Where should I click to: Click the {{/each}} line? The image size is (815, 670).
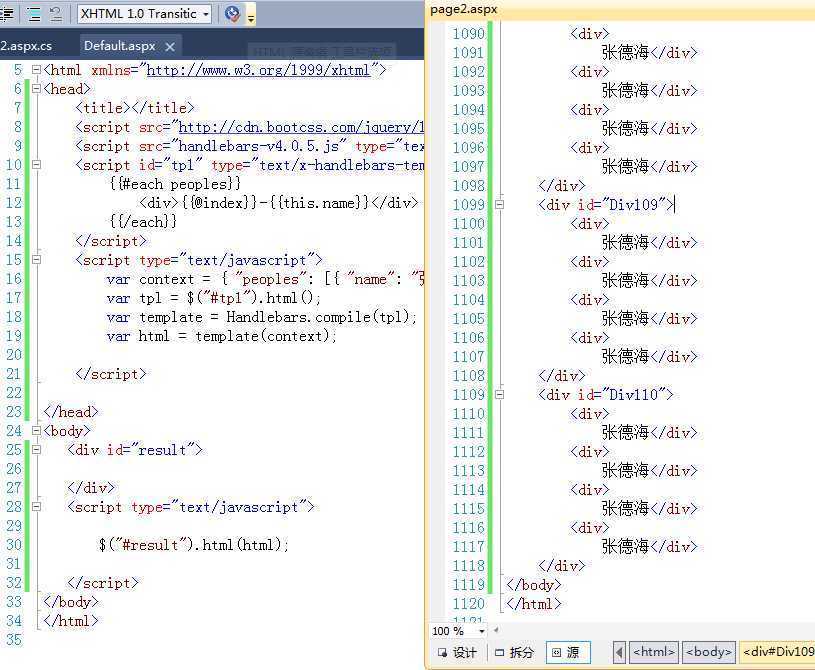(143, 222)
